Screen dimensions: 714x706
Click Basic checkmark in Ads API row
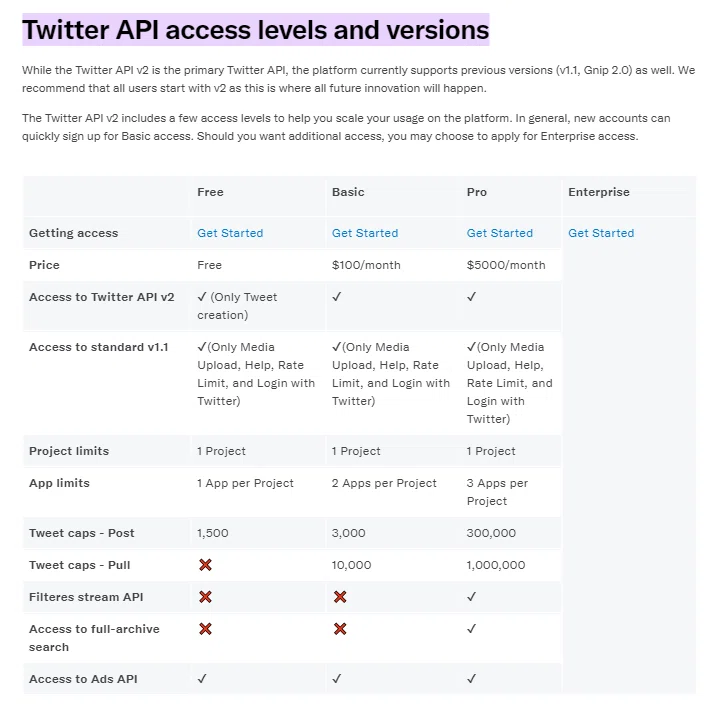[337, 678]
